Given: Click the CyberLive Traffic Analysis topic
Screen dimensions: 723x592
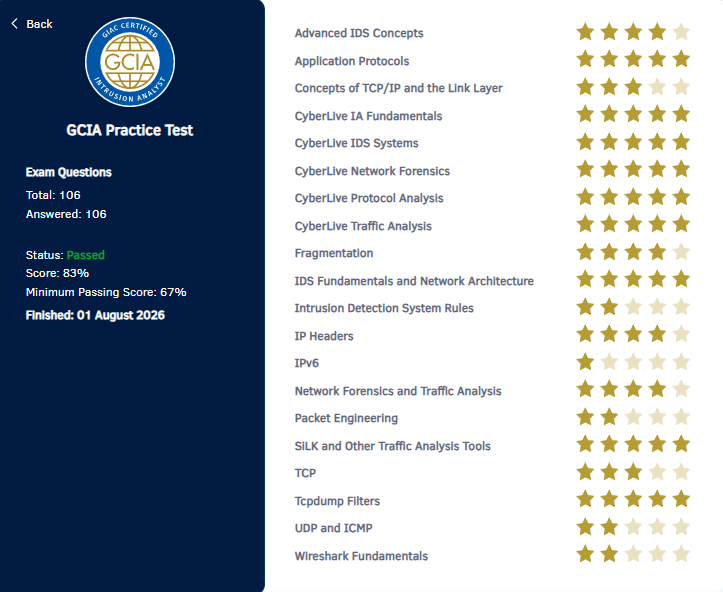Looking at the screenshot, I should coord(363,226).
